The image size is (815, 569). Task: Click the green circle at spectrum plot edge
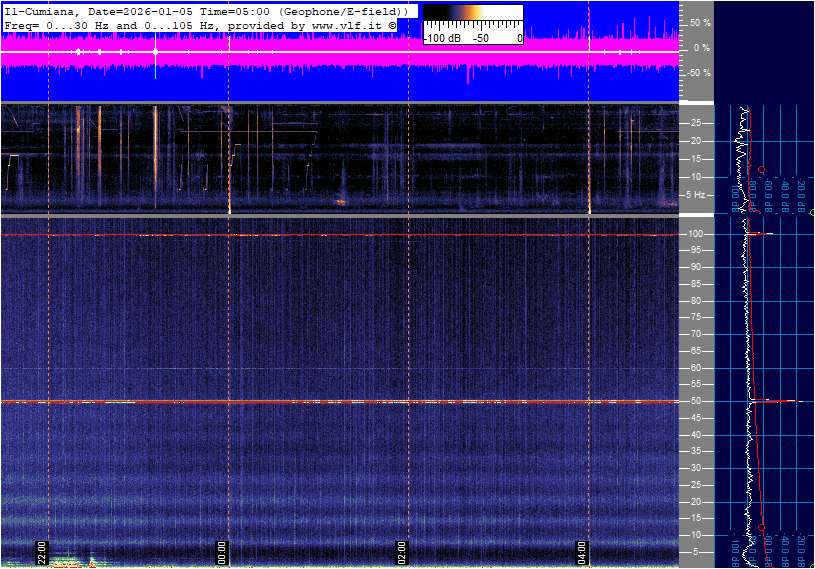(812, 212)
